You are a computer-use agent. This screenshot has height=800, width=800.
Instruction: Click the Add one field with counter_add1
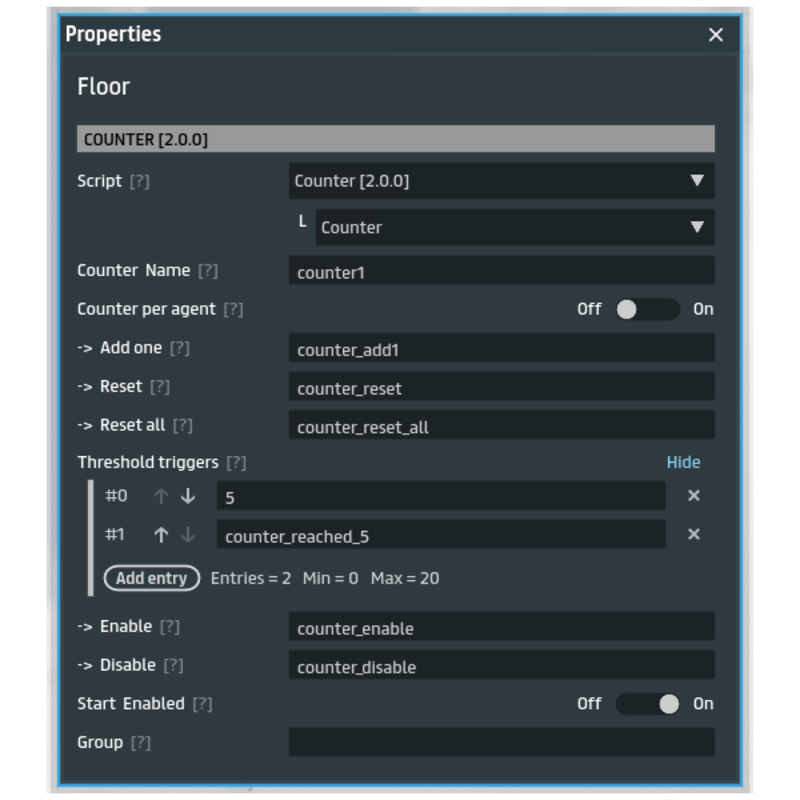pyautogui.click(x=501, y=348)
